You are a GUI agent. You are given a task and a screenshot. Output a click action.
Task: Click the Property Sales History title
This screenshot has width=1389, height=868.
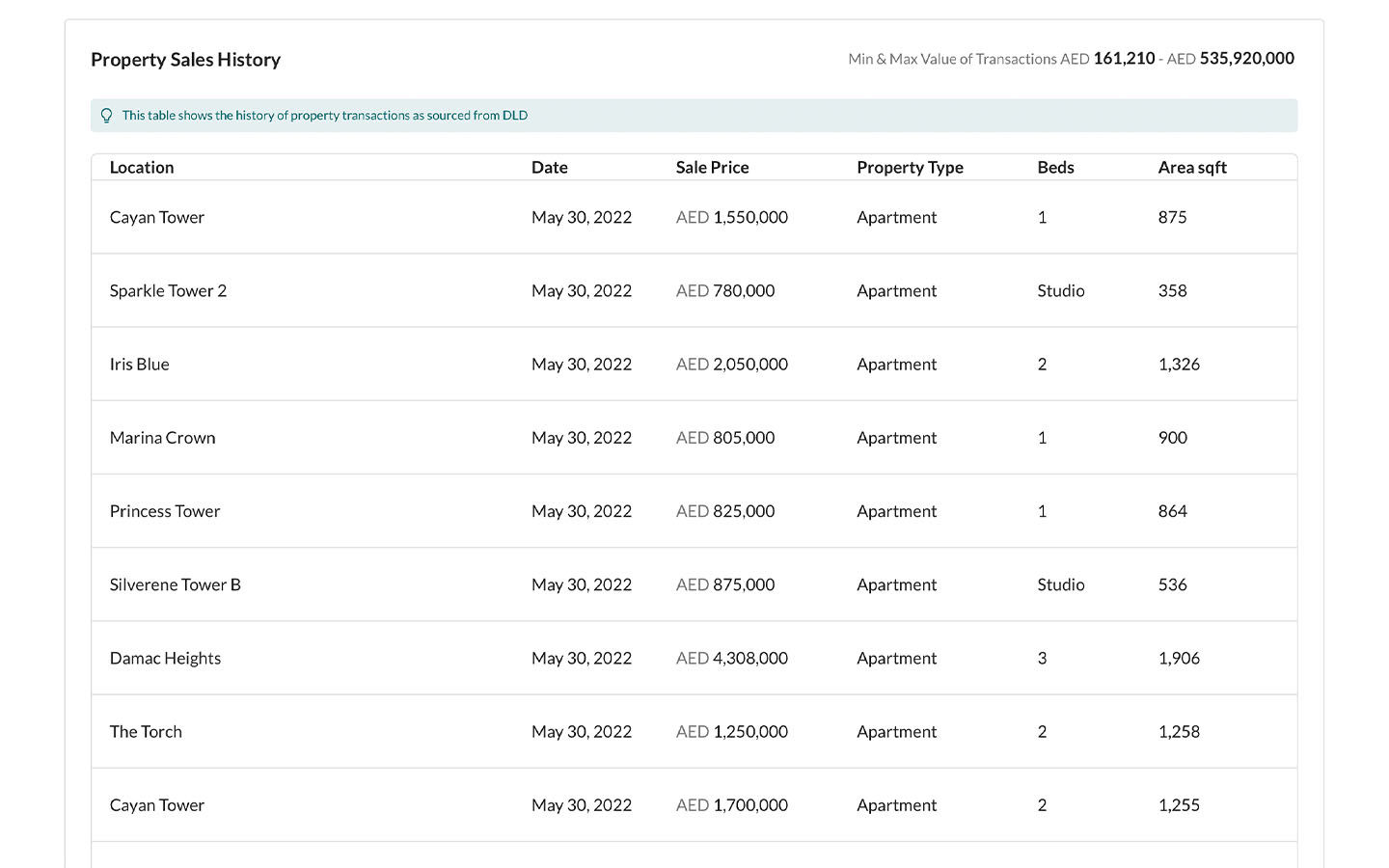pyautogui.click(x=185, y=59)
